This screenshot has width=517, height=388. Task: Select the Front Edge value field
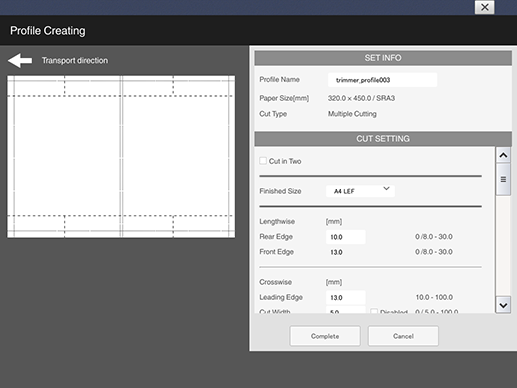(345, 252)
